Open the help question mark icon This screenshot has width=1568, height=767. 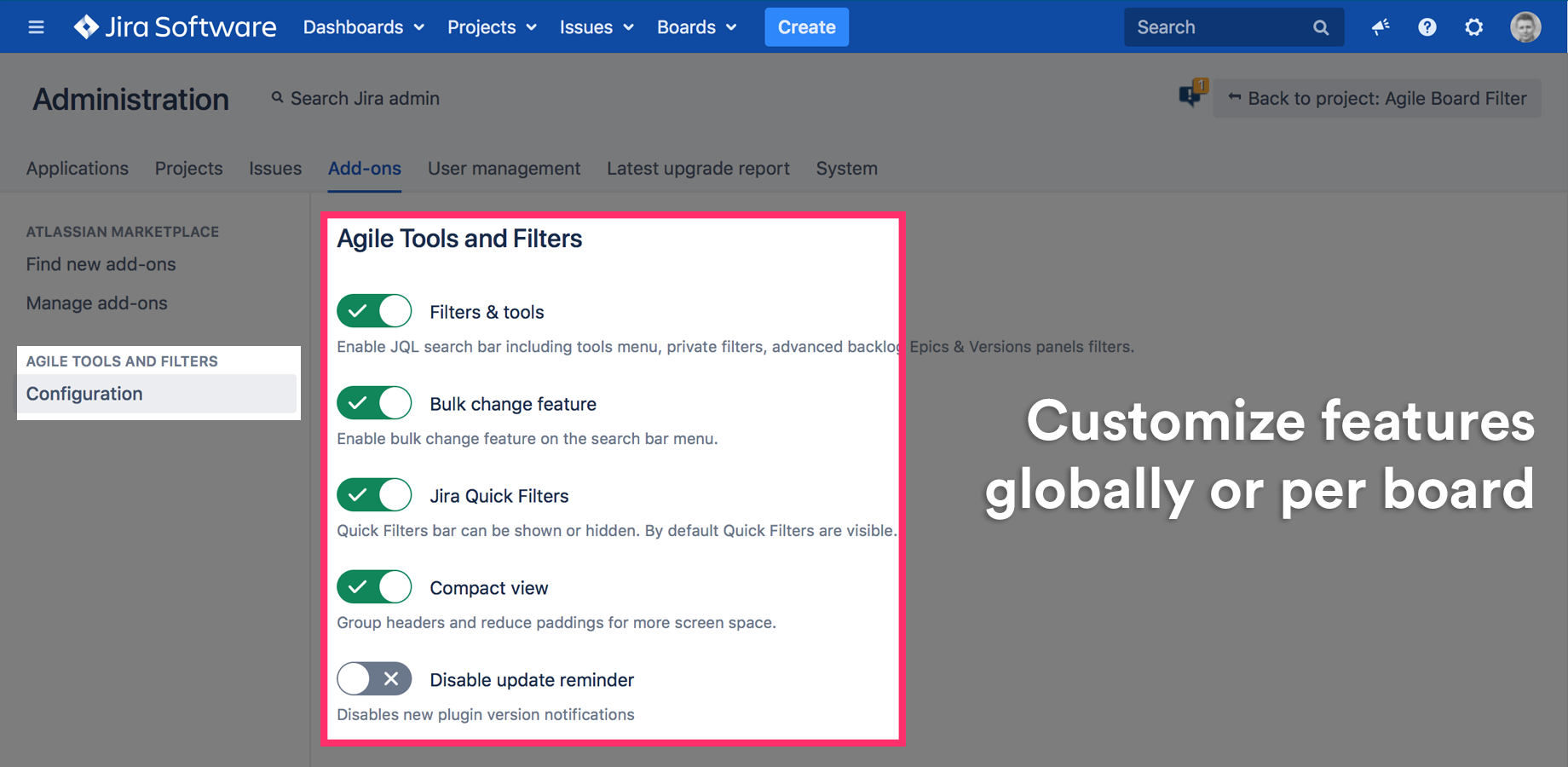click(1427, 27)
